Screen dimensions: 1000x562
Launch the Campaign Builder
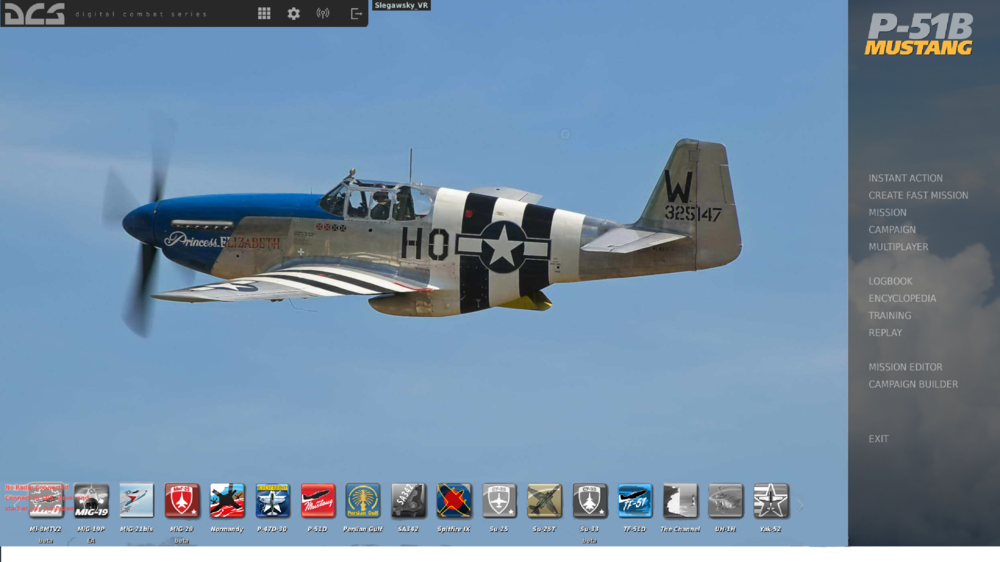point(913,385)
